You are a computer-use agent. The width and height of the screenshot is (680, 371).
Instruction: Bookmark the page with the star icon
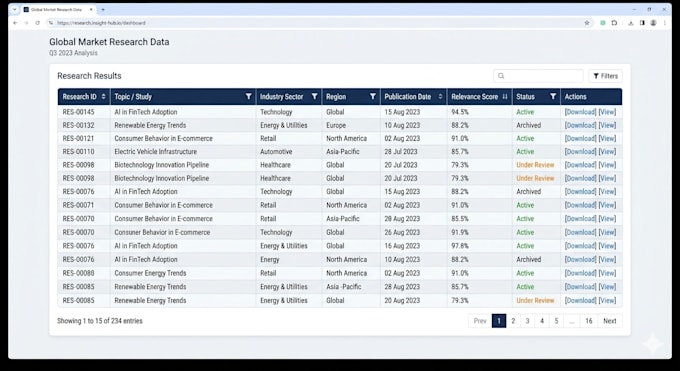pyautogui.click(x=587, y=23)
